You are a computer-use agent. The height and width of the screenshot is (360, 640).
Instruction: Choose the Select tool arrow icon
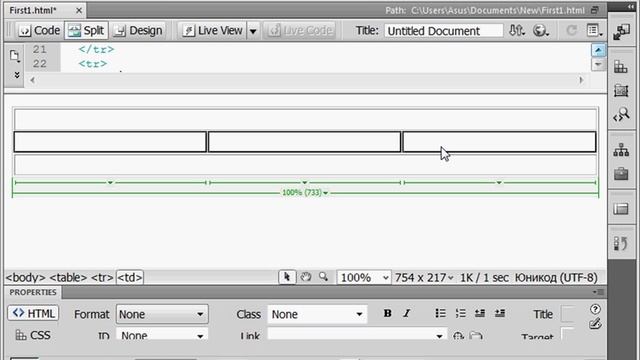(287, 277)
